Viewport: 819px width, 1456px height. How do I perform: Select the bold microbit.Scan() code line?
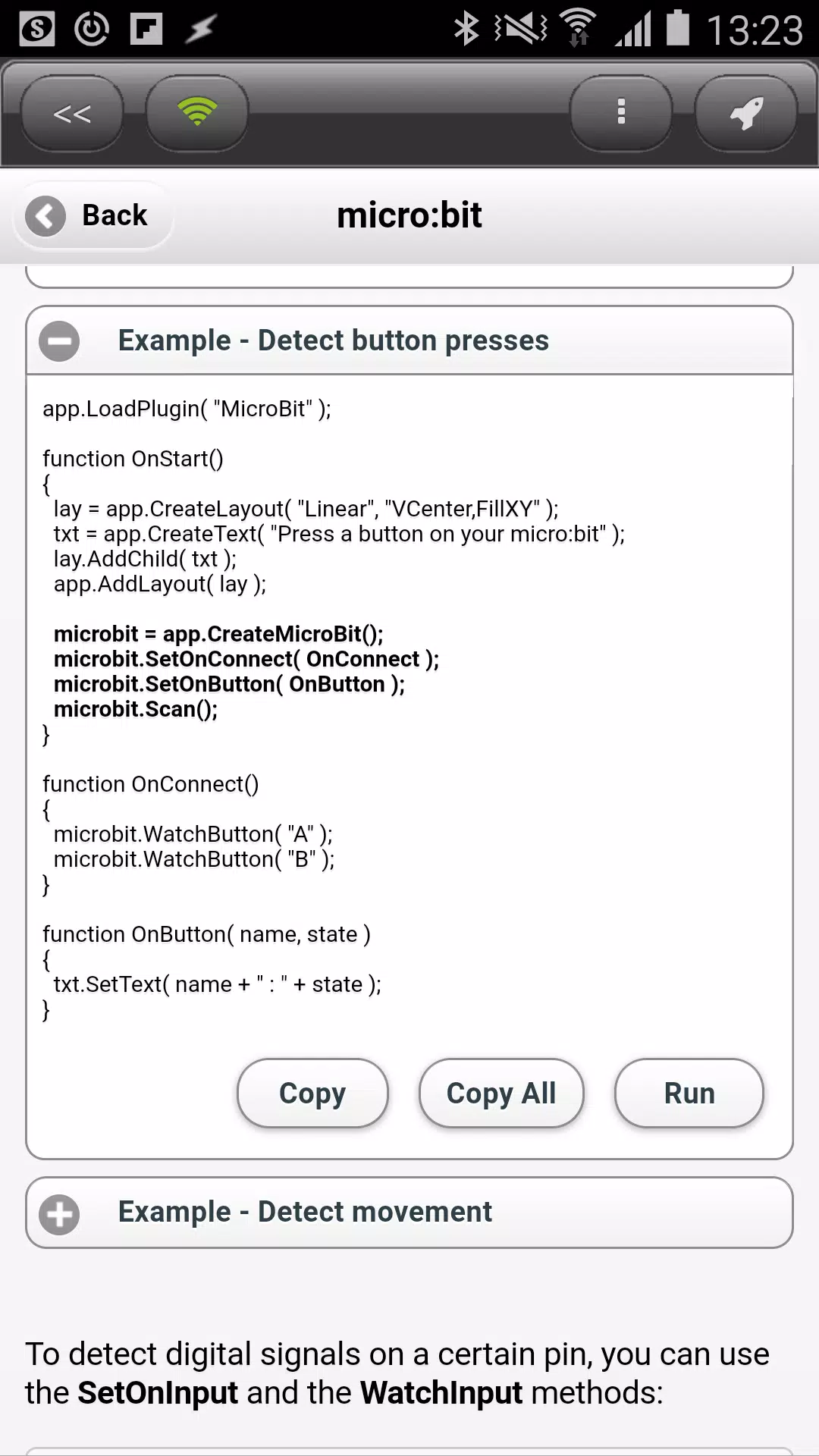coord(136,710)
